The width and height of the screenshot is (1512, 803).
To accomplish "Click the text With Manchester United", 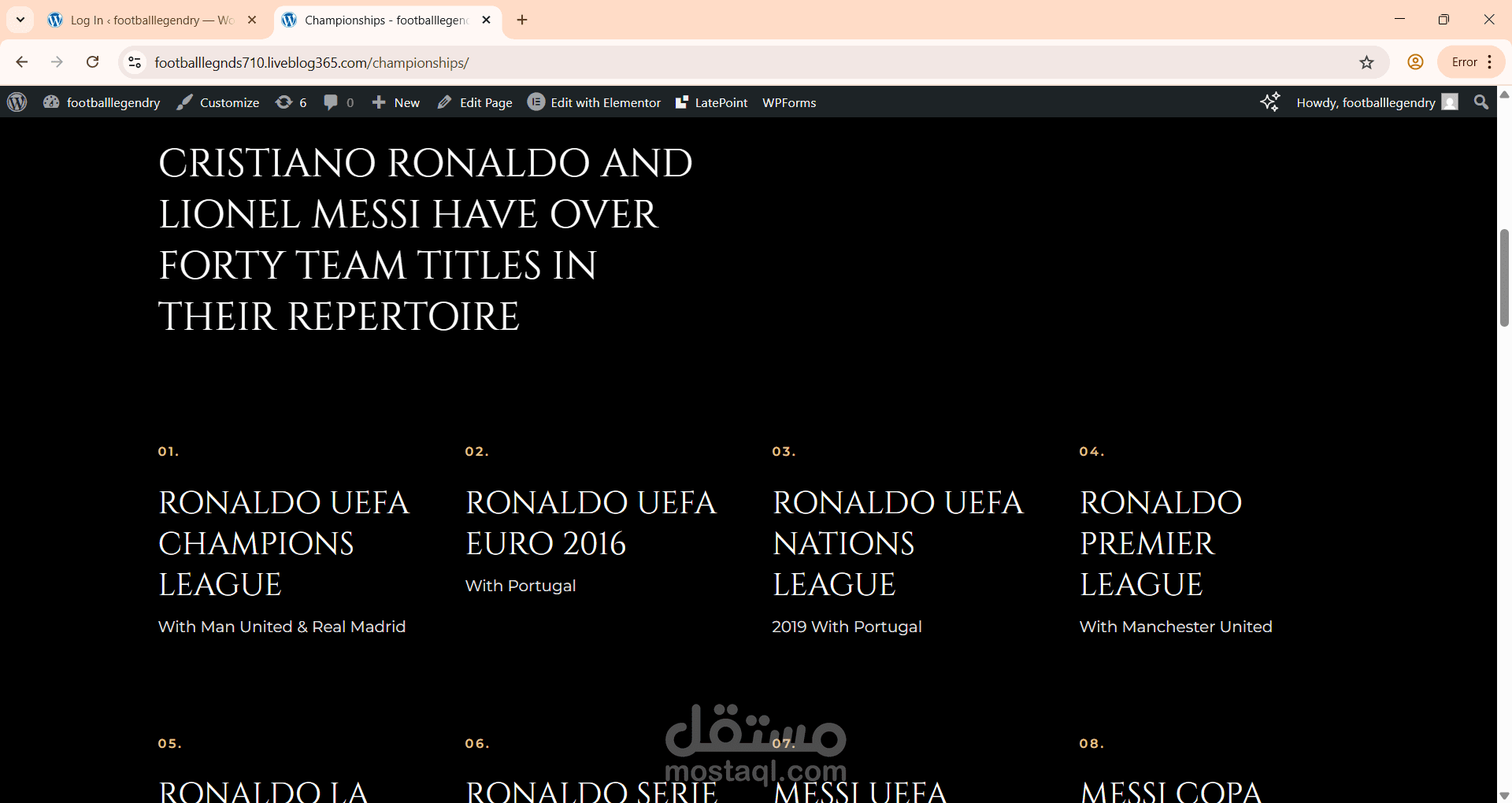I will pos(1176,627).
